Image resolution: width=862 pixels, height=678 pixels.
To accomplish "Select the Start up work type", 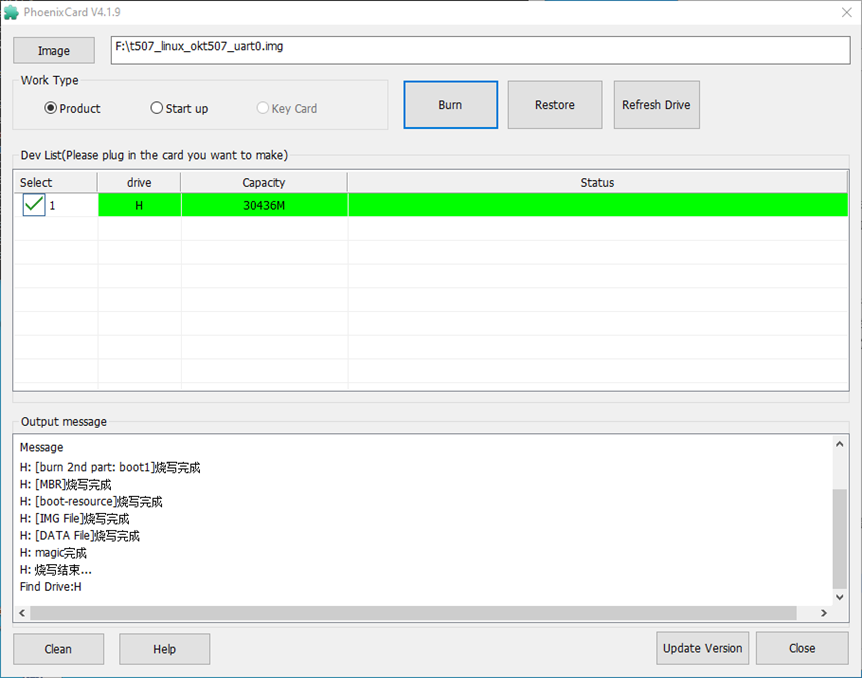I will pos(157,108).
